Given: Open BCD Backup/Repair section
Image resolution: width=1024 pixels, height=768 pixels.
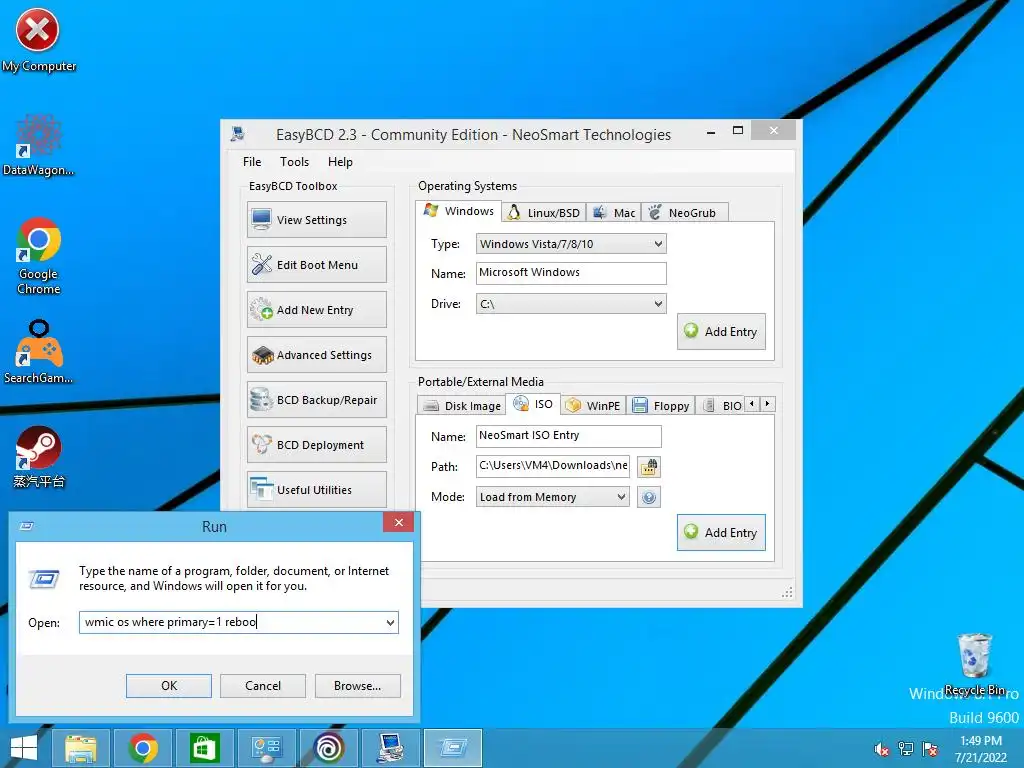Looking at the screenshot, I should [317, 400].
